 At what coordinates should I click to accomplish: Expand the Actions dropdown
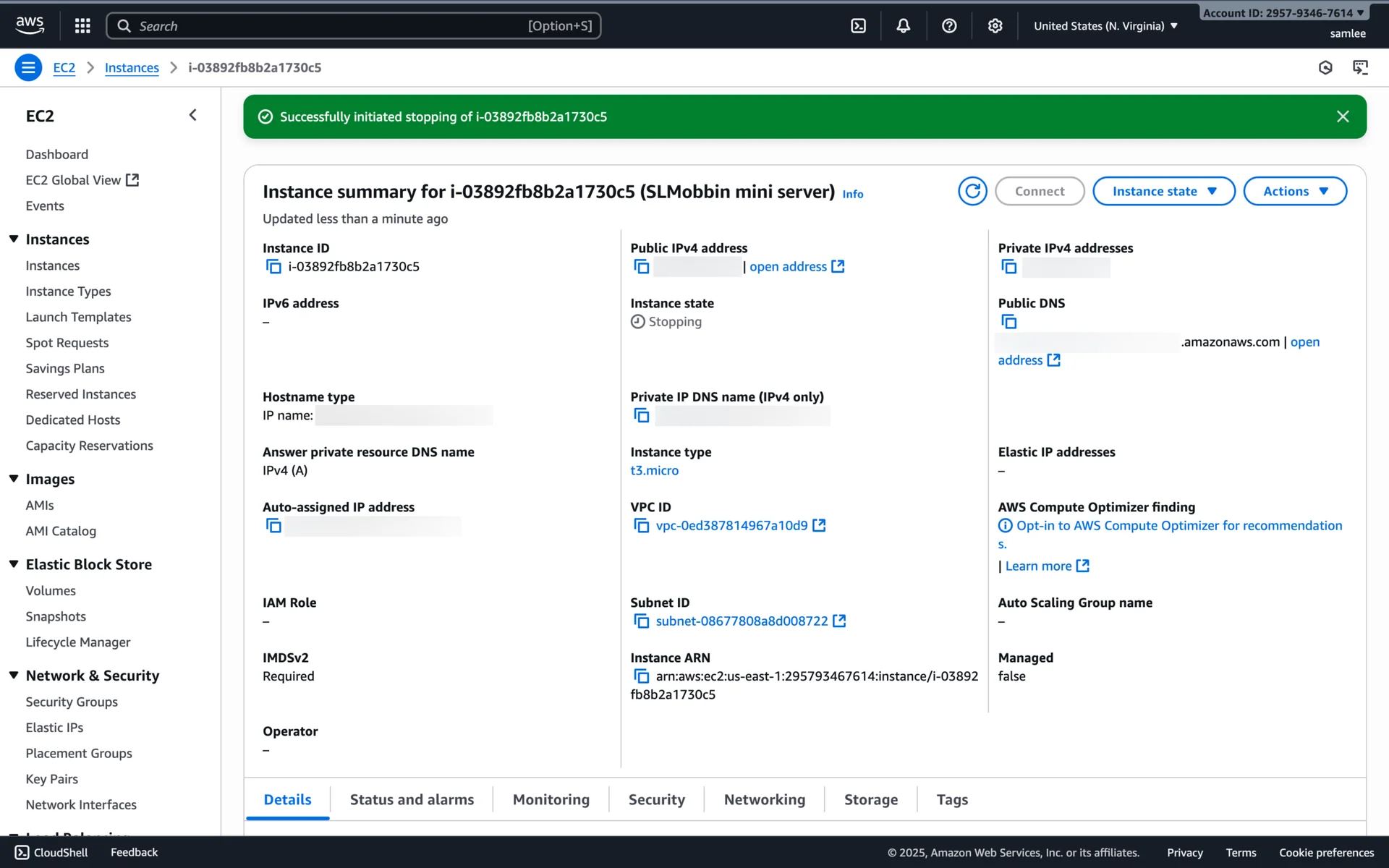pos(1294,191)
